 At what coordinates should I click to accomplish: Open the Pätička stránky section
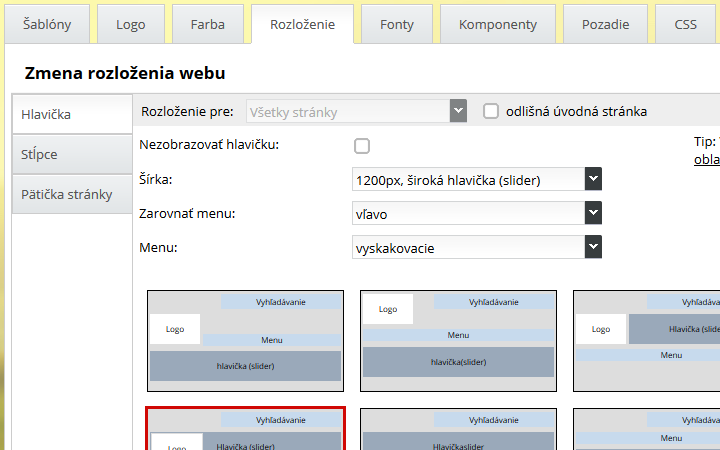[x=72, y=195]
